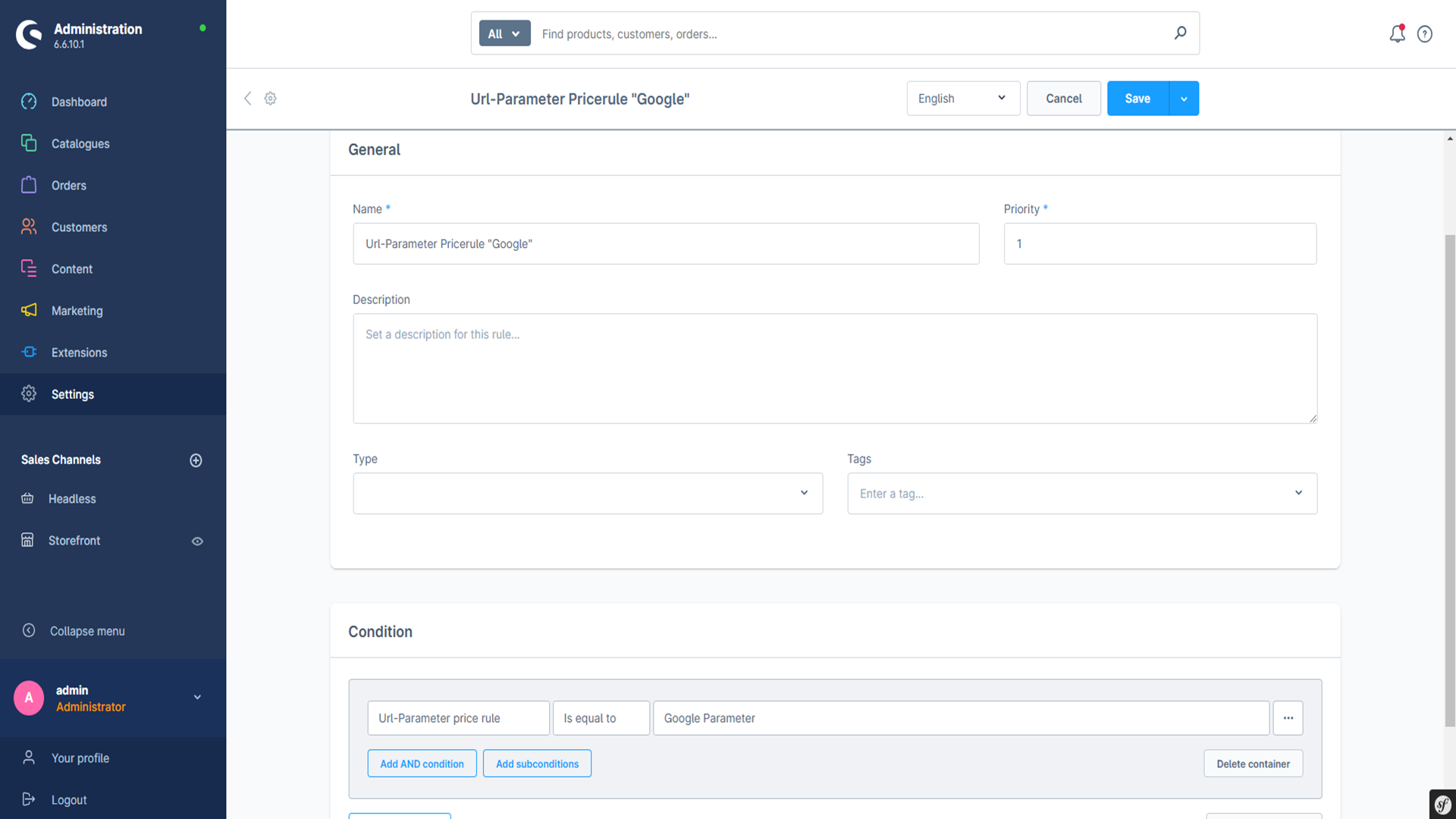Open page settings gear beside back arrow

(x=270, y=99)
